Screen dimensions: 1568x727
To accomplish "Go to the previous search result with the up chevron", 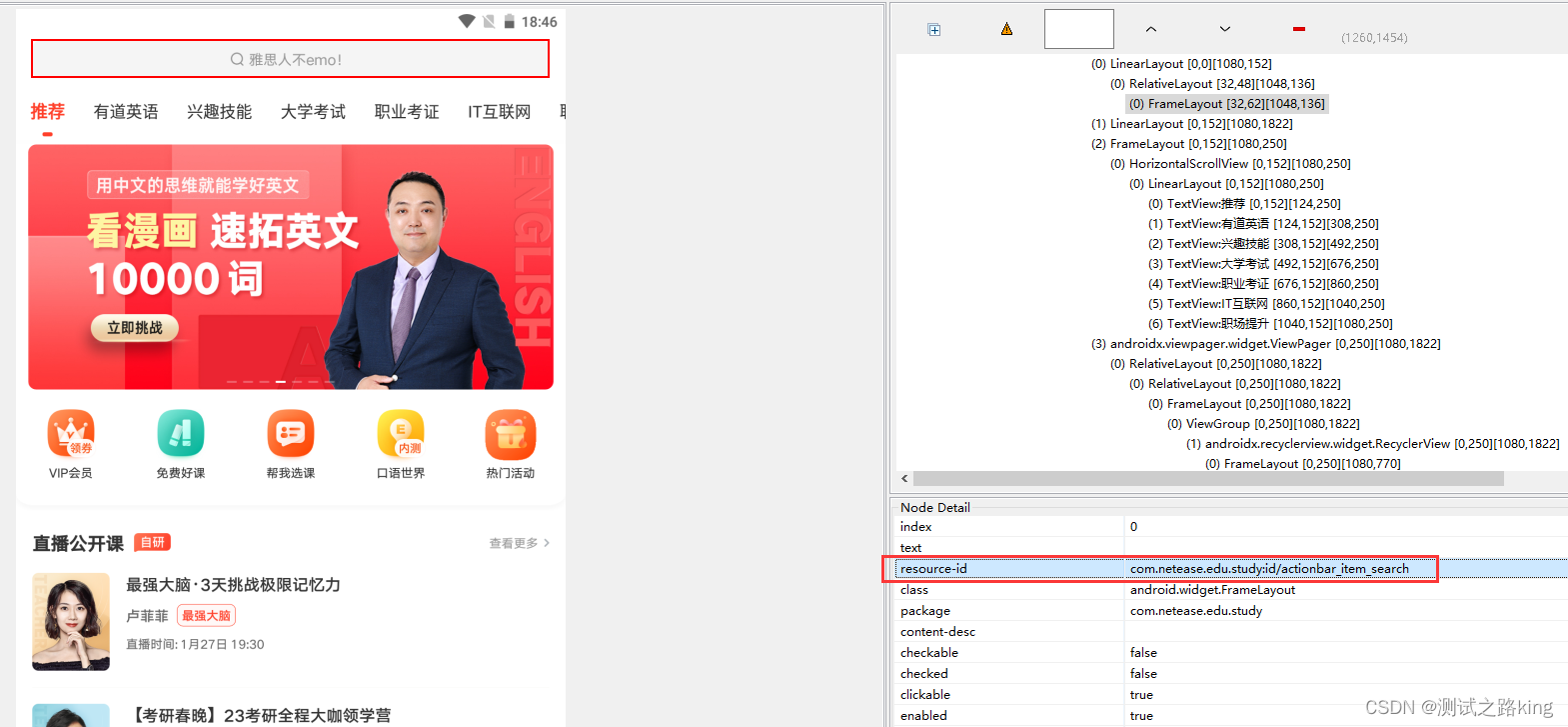I will [x=1151, y=29].
